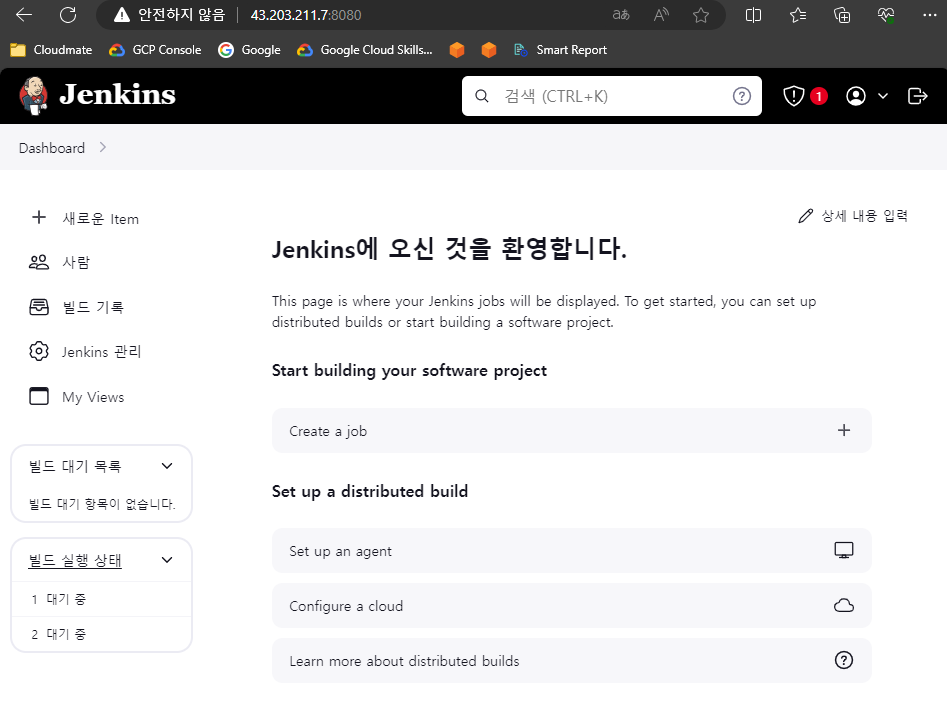Screen dimensions: 947x701
Task: Collapse the 빌드 실행 상태 panel
Action: [167, 560]
